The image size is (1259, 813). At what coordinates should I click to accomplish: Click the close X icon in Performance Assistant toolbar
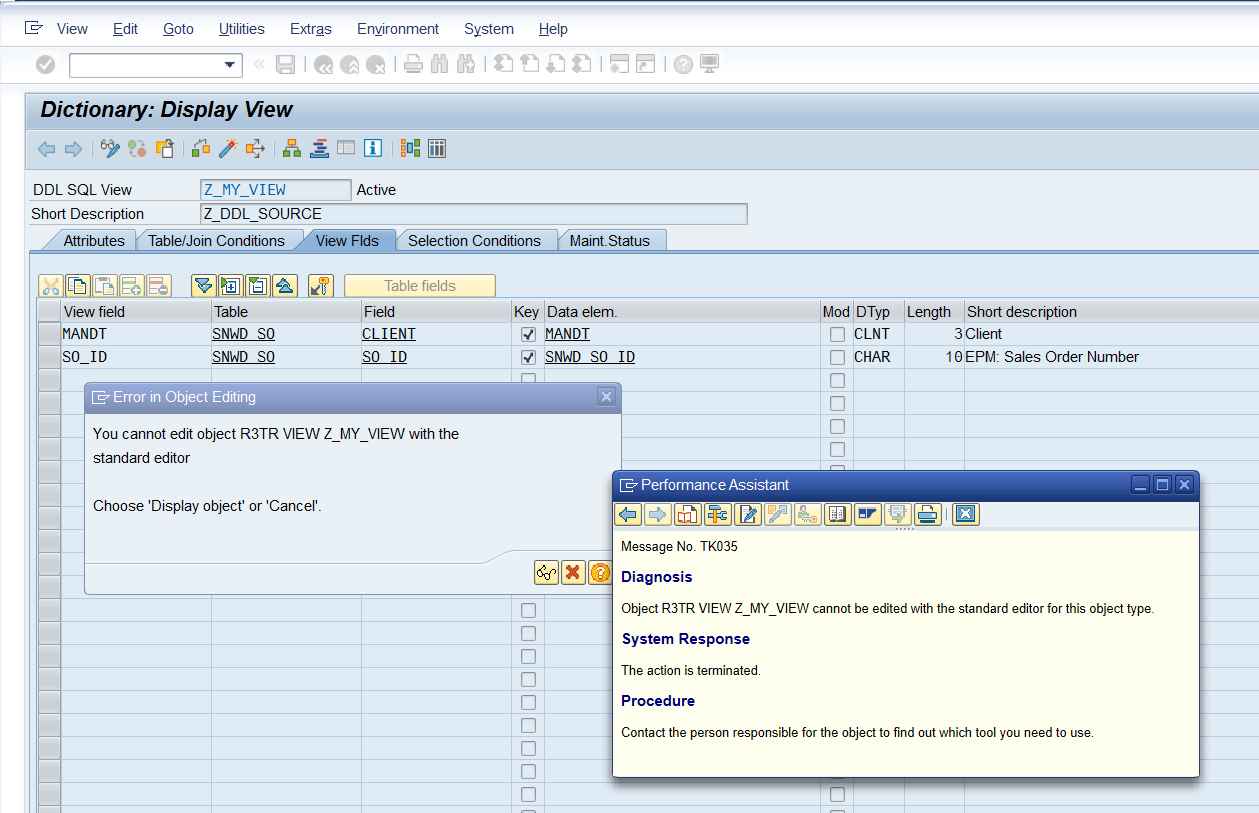(x=965, y=514)
